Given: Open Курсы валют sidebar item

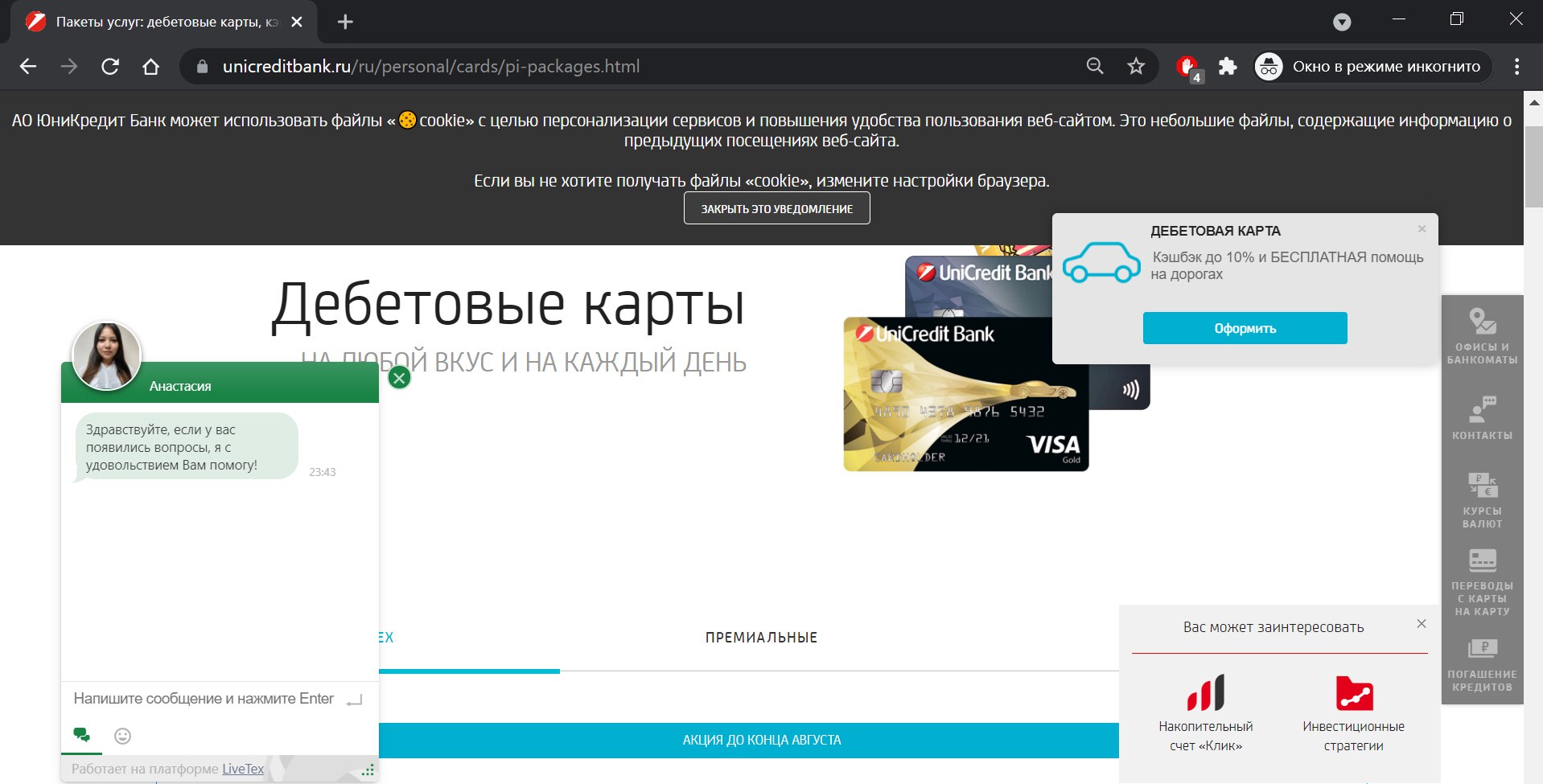Looking at the screenshot, I should (1482, 499).
